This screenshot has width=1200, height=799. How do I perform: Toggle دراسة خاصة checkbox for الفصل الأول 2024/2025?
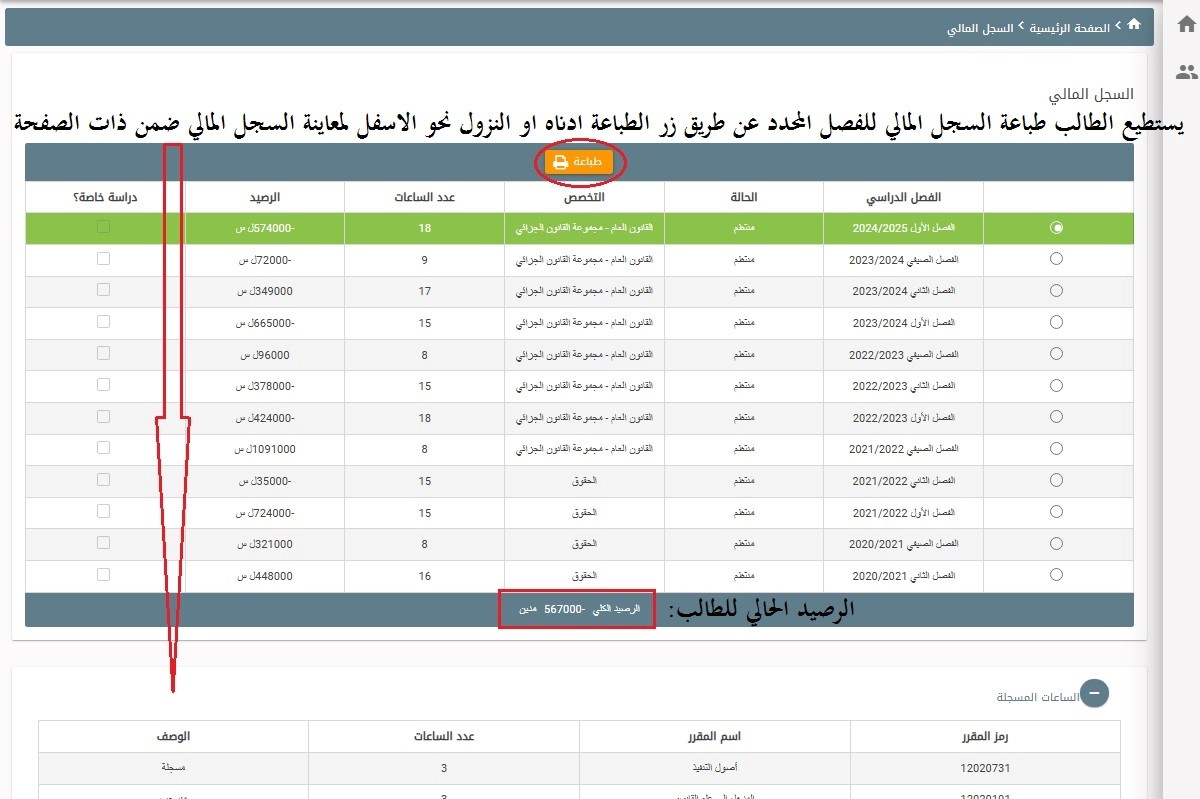[x=103, y=227]
